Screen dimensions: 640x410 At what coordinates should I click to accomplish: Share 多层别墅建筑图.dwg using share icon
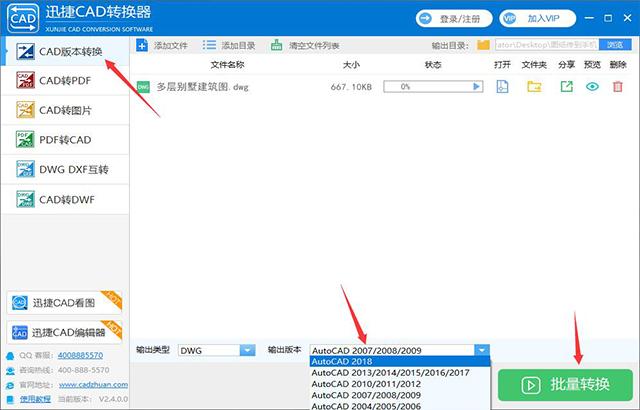[567, 86]
